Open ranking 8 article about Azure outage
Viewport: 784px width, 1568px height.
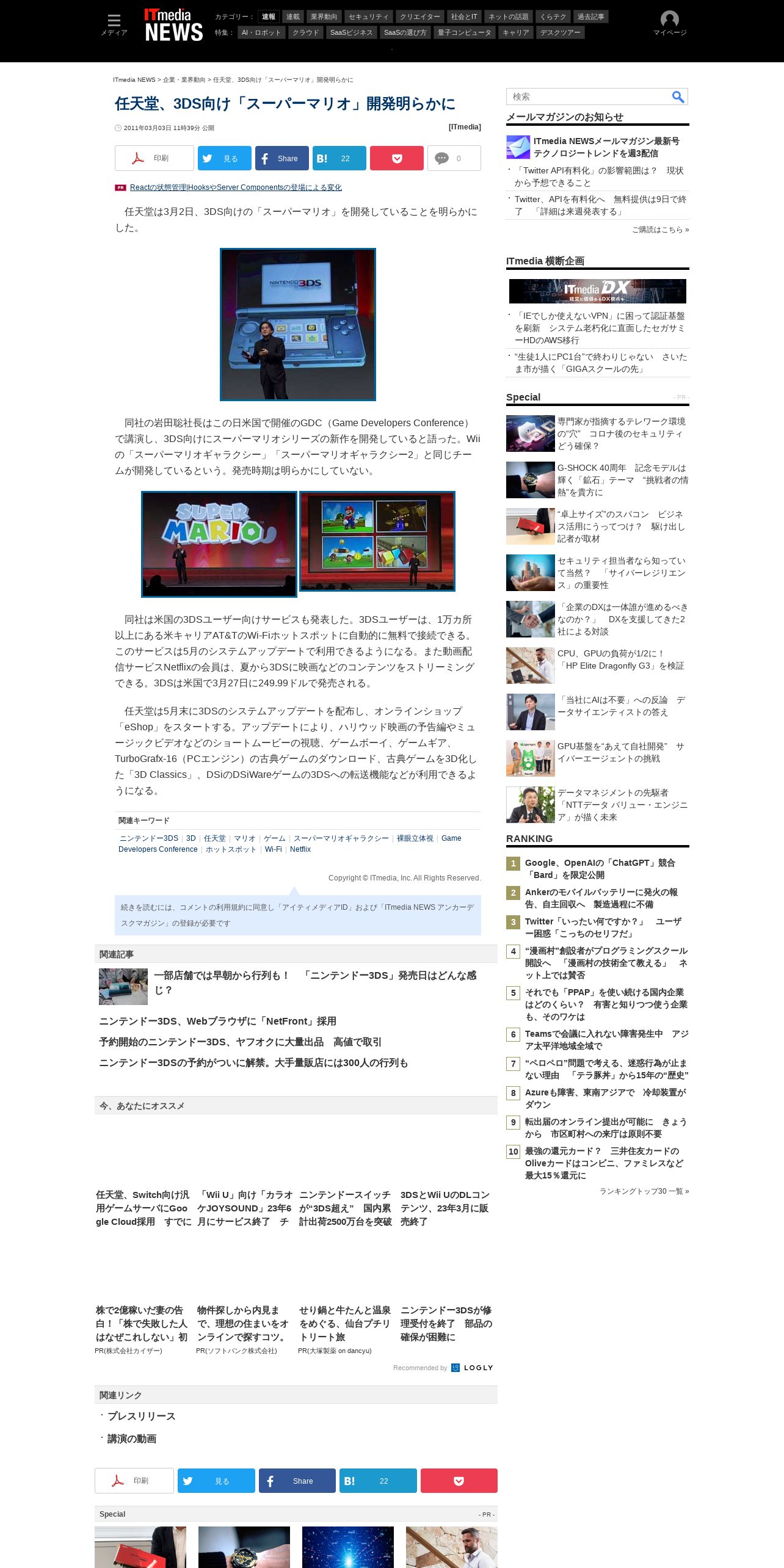(606, 1098)
